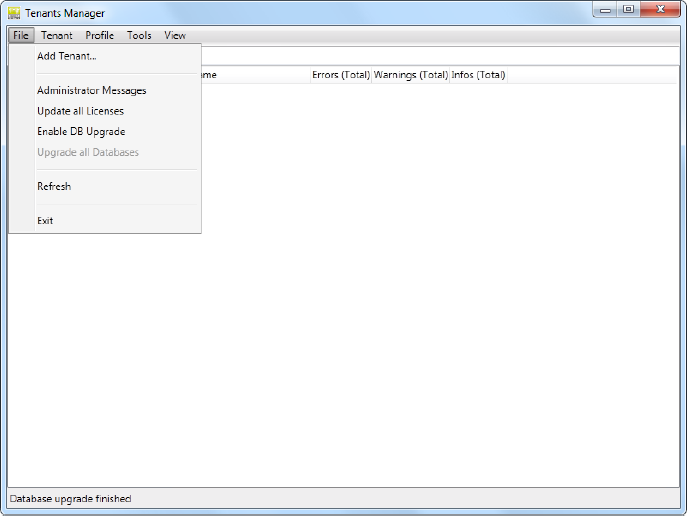This screenshot has height=516, width=687.
Task: Close the Tenants Manager window
Action: 659,10
